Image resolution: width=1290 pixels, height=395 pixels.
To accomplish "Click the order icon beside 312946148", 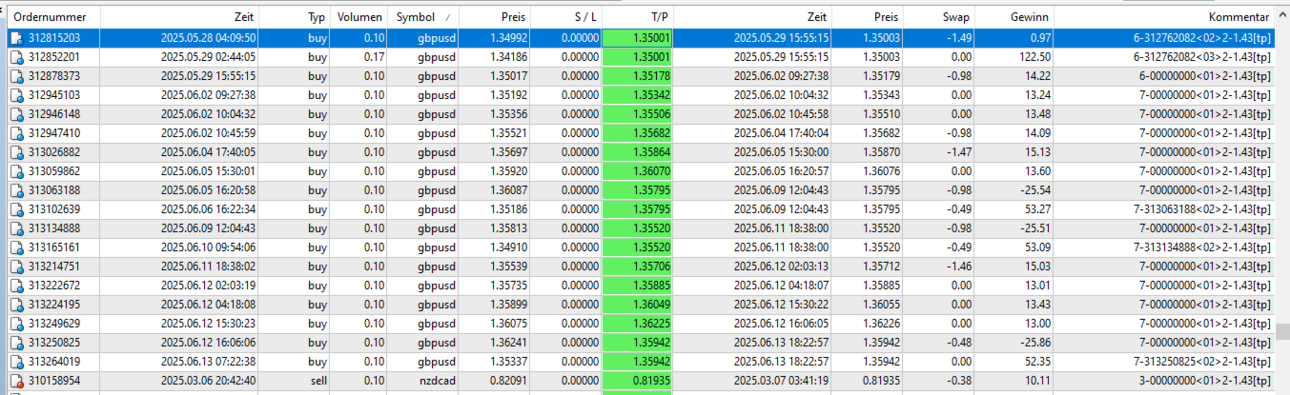I will tap(16, 114).
